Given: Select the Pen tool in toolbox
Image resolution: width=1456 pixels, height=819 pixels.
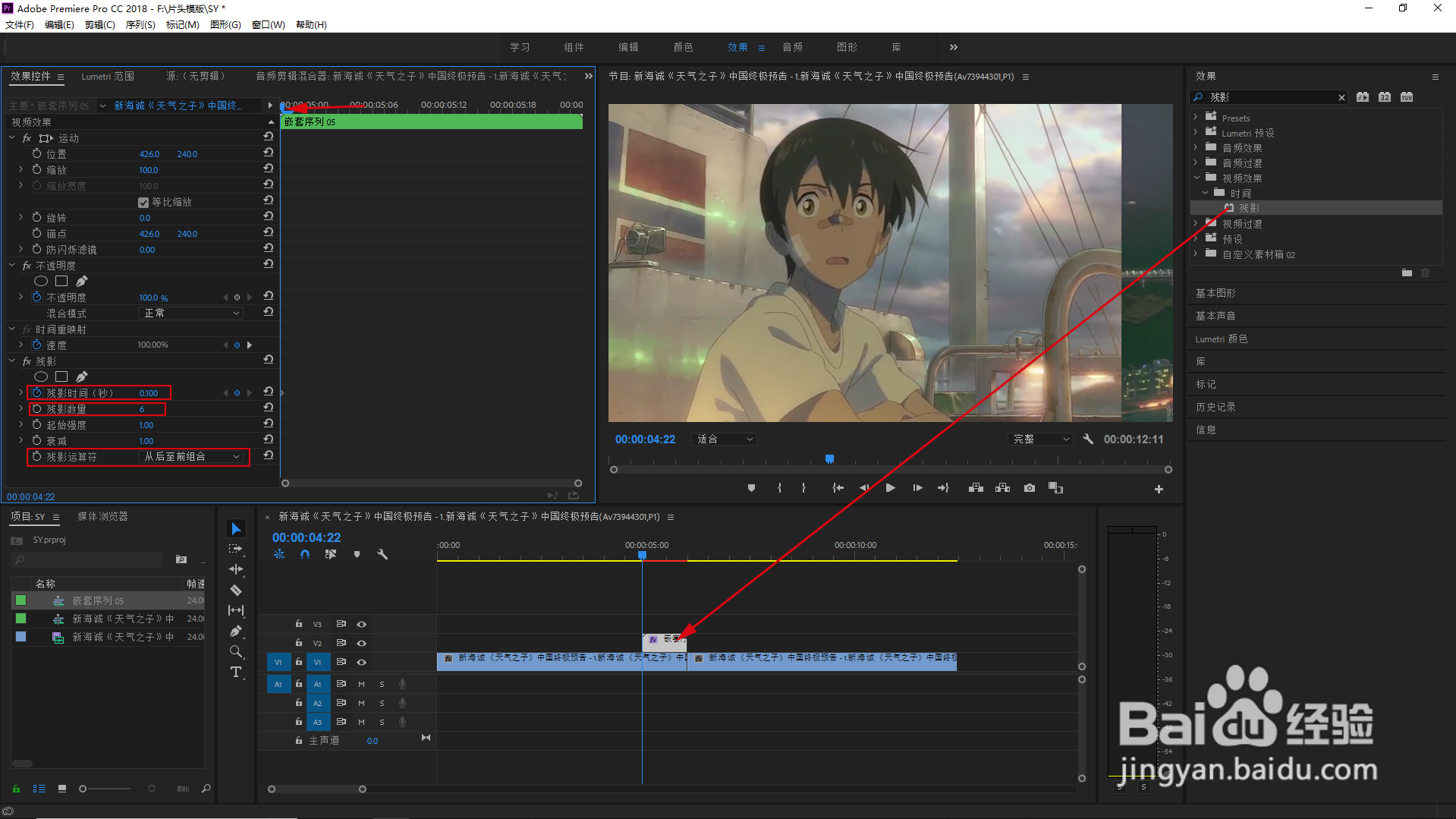Looking at the screenshot, I should pyautogui.click(x=236, y=631).
